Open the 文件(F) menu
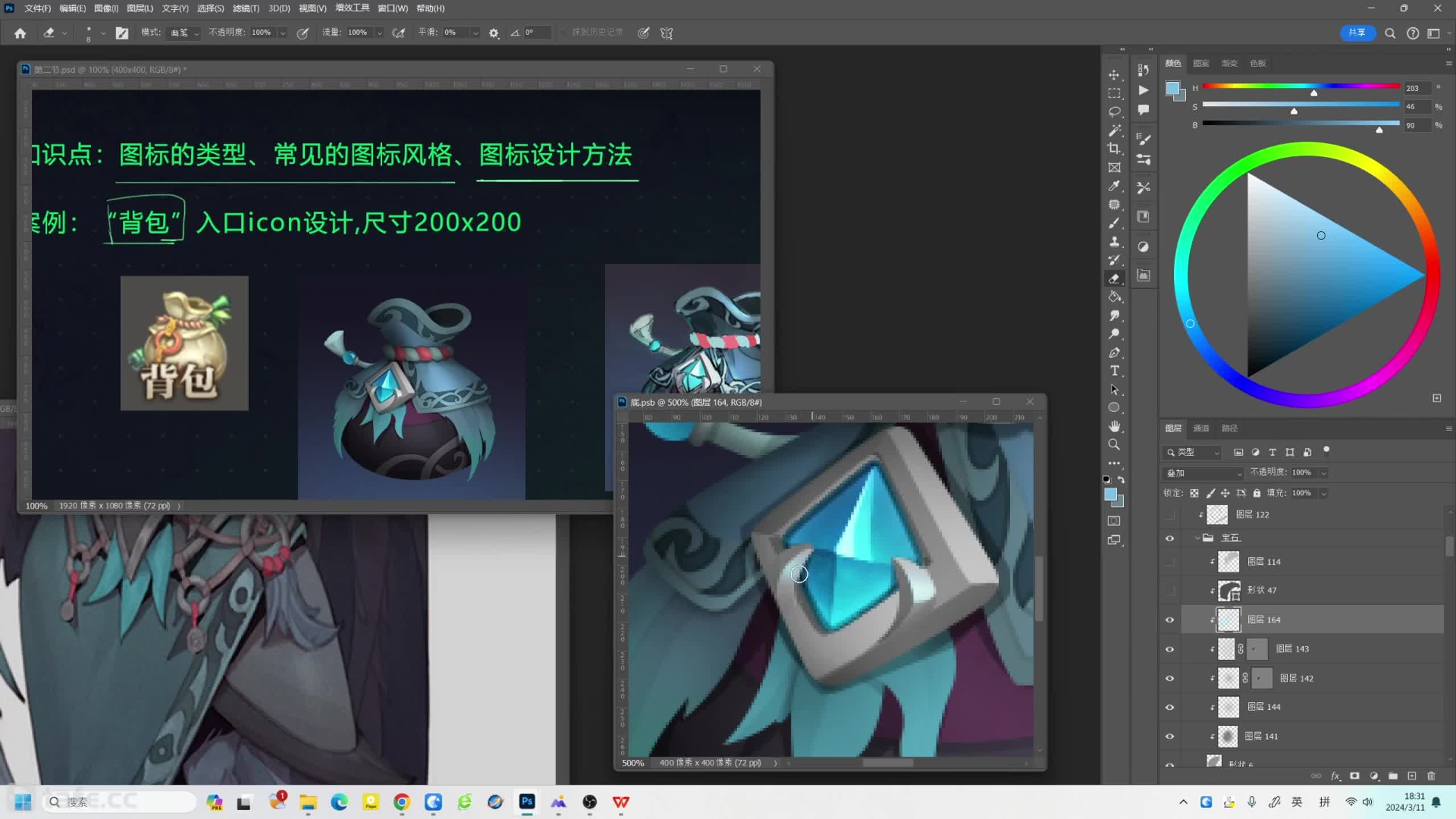 coord(38,9)
